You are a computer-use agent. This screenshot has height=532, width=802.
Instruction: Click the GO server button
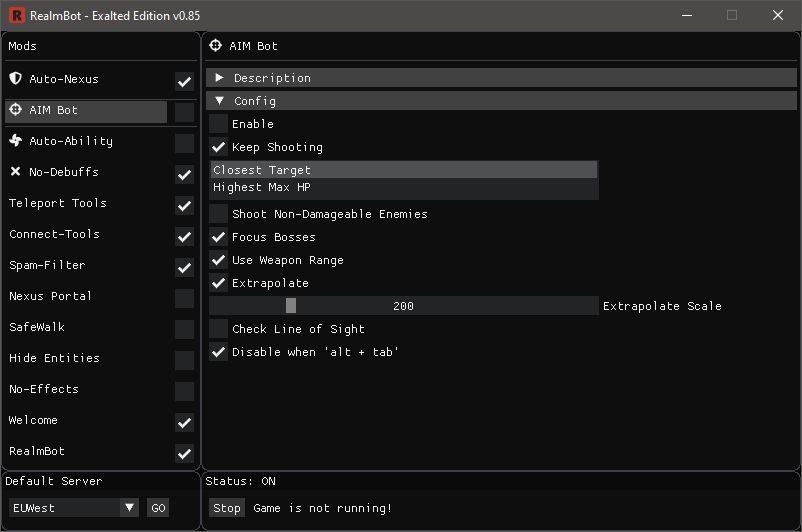click(x=158, y=507)
